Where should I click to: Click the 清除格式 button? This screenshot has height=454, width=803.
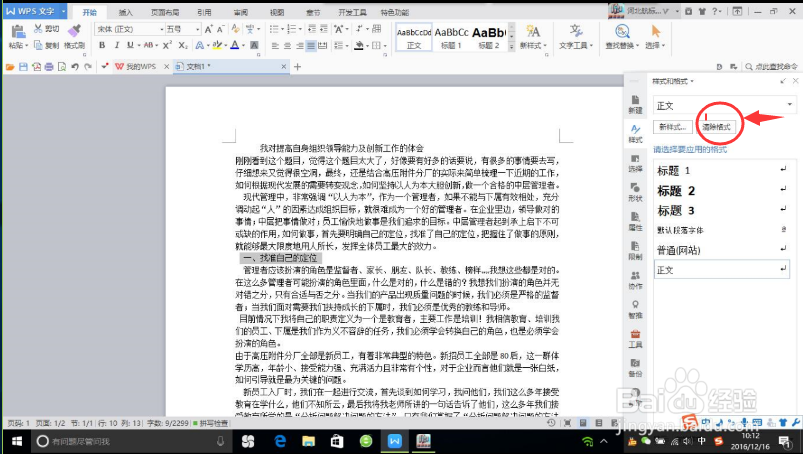(x=716, y=127)
